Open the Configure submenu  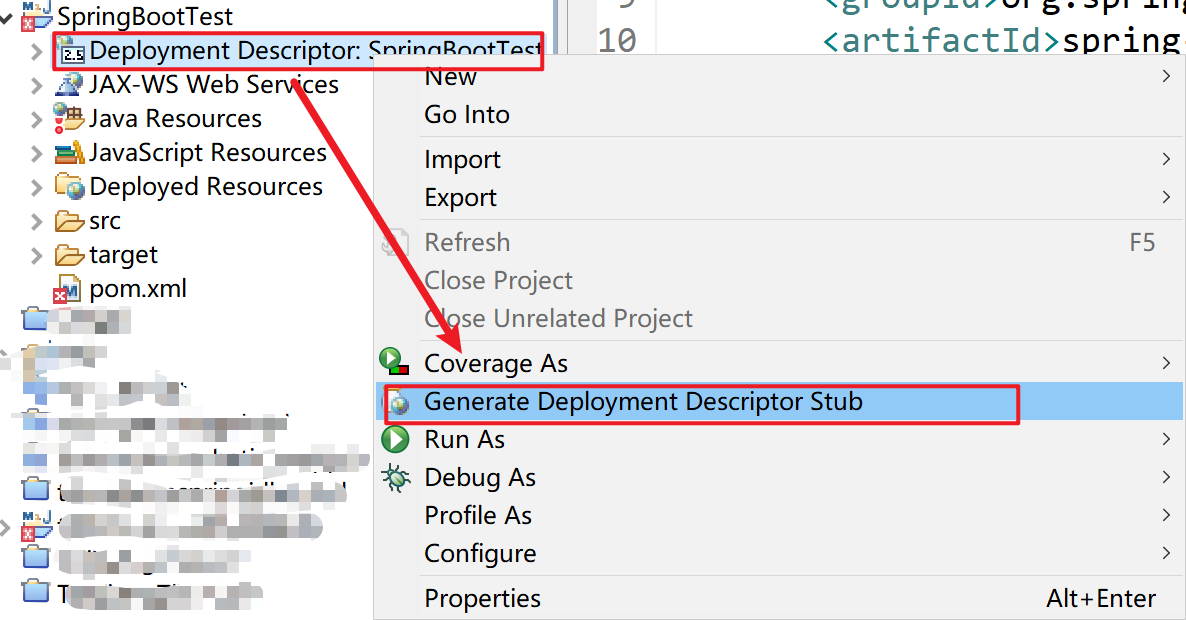(x=480, y=553)
